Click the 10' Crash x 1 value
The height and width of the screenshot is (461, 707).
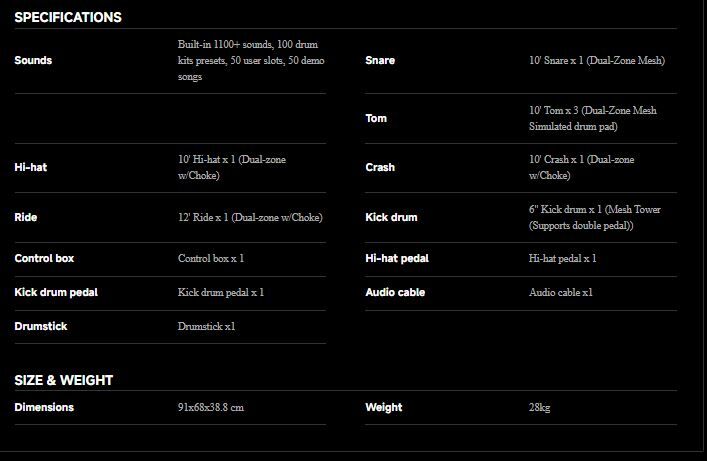click(x=581, y=167)
